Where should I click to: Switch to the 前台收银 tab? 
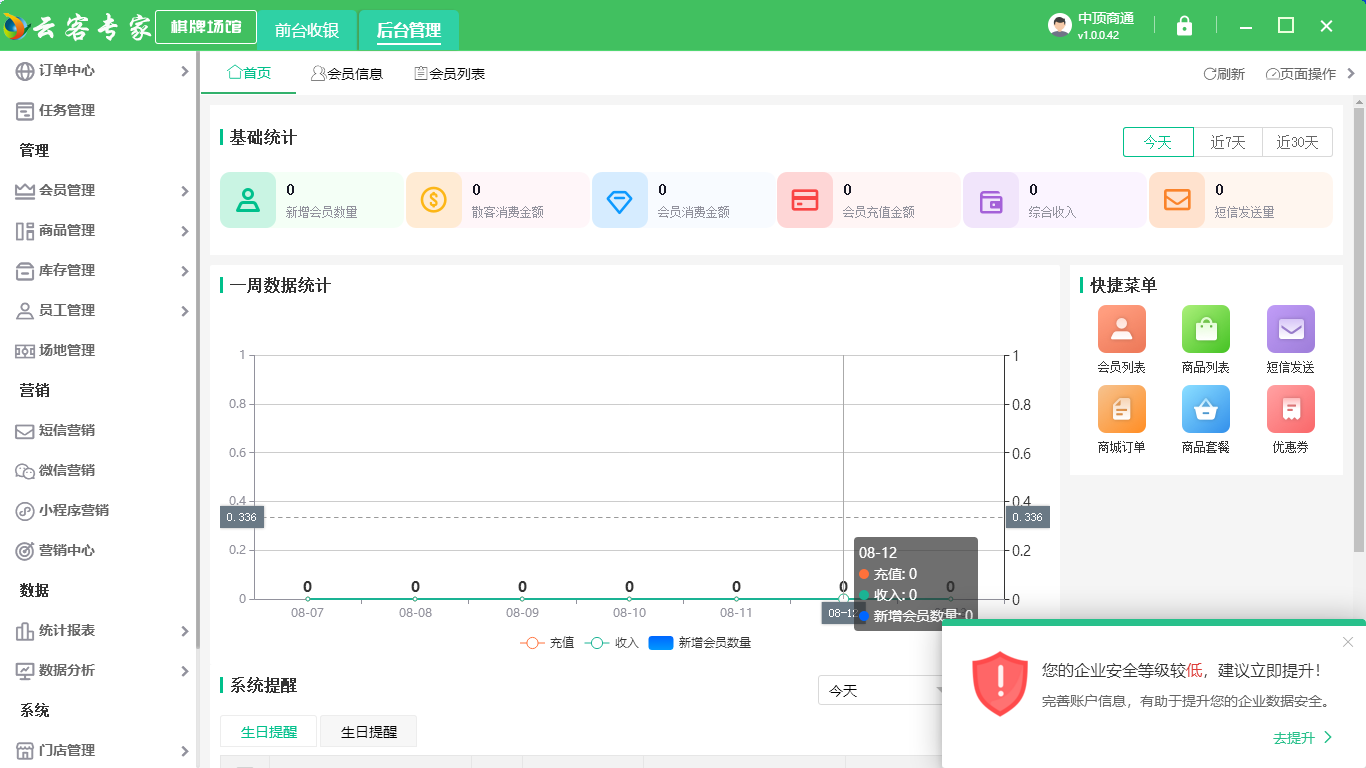pyautogui.click(x=307, y=30)
